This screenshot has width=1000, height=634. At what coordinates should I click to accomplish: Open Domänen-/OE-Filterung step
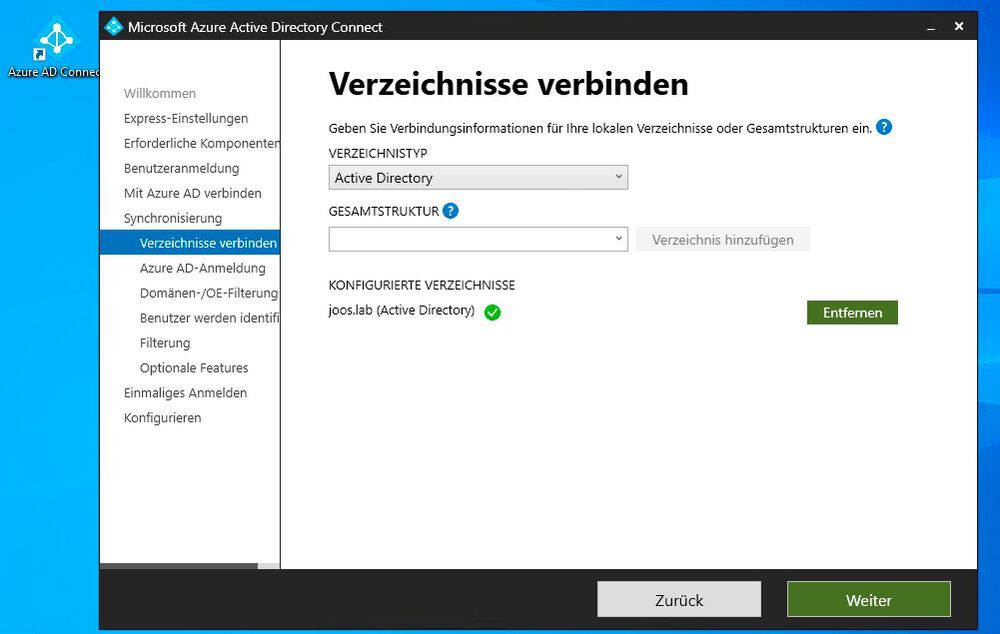(x=209, y=293)
